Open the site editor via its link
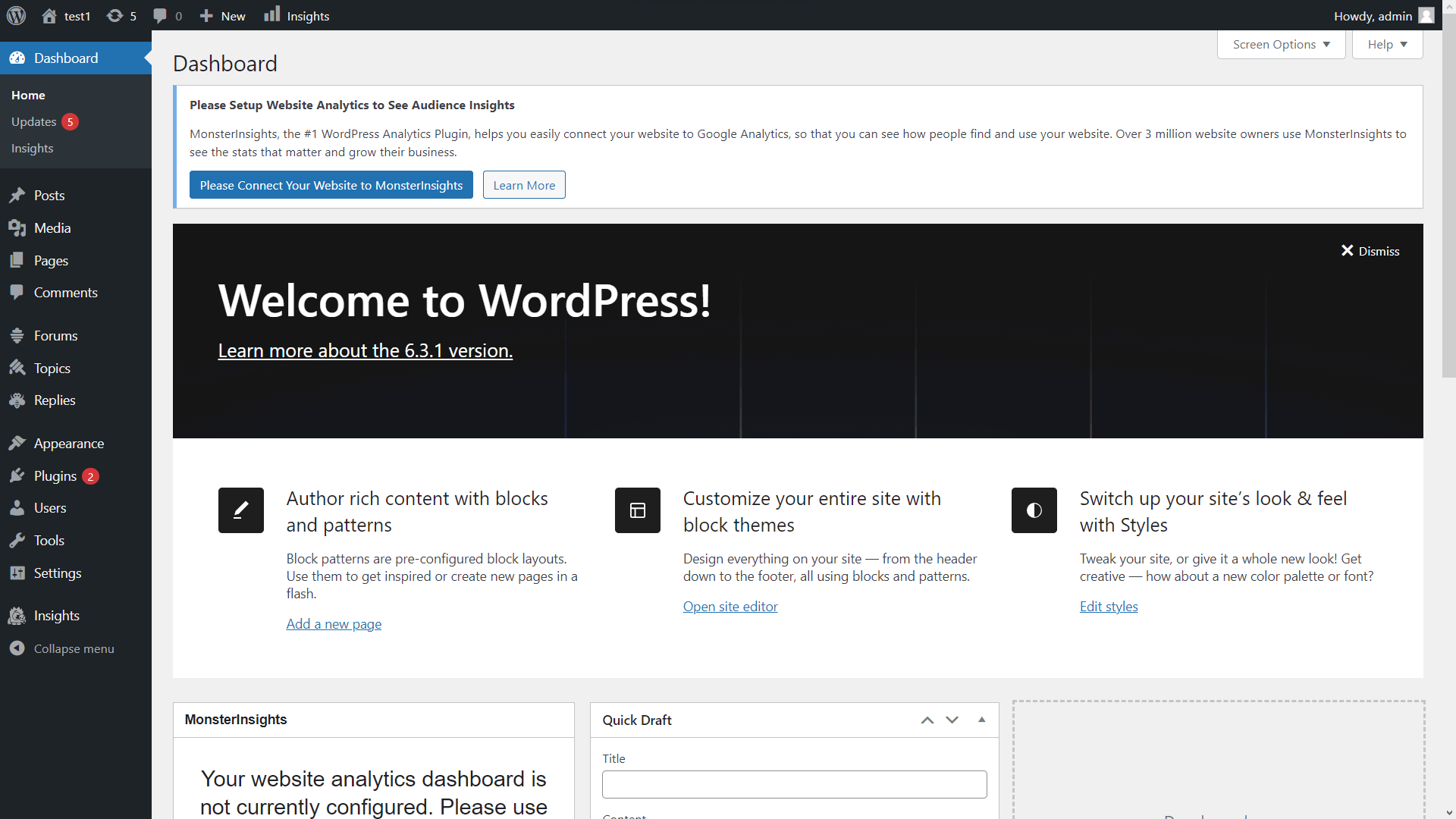The width and height of the screenshot is (1456, 819). point(730,606)
